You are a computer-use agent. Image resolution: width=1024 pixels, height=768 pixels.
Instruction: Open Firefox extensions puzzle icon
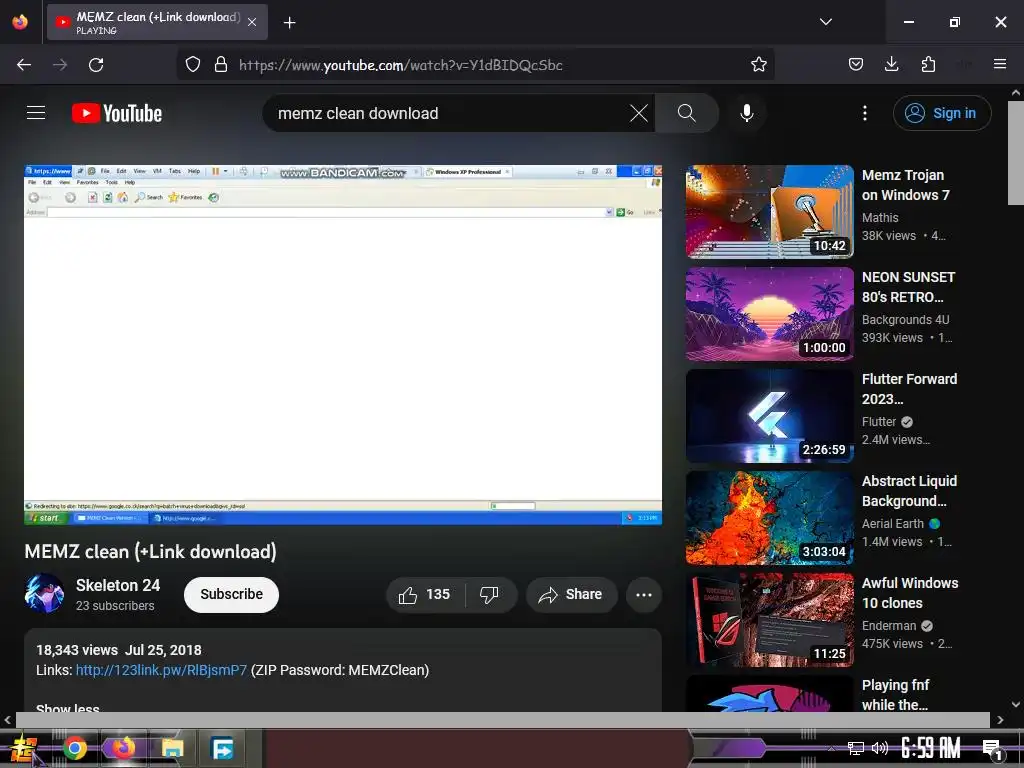tap(928, 65)
